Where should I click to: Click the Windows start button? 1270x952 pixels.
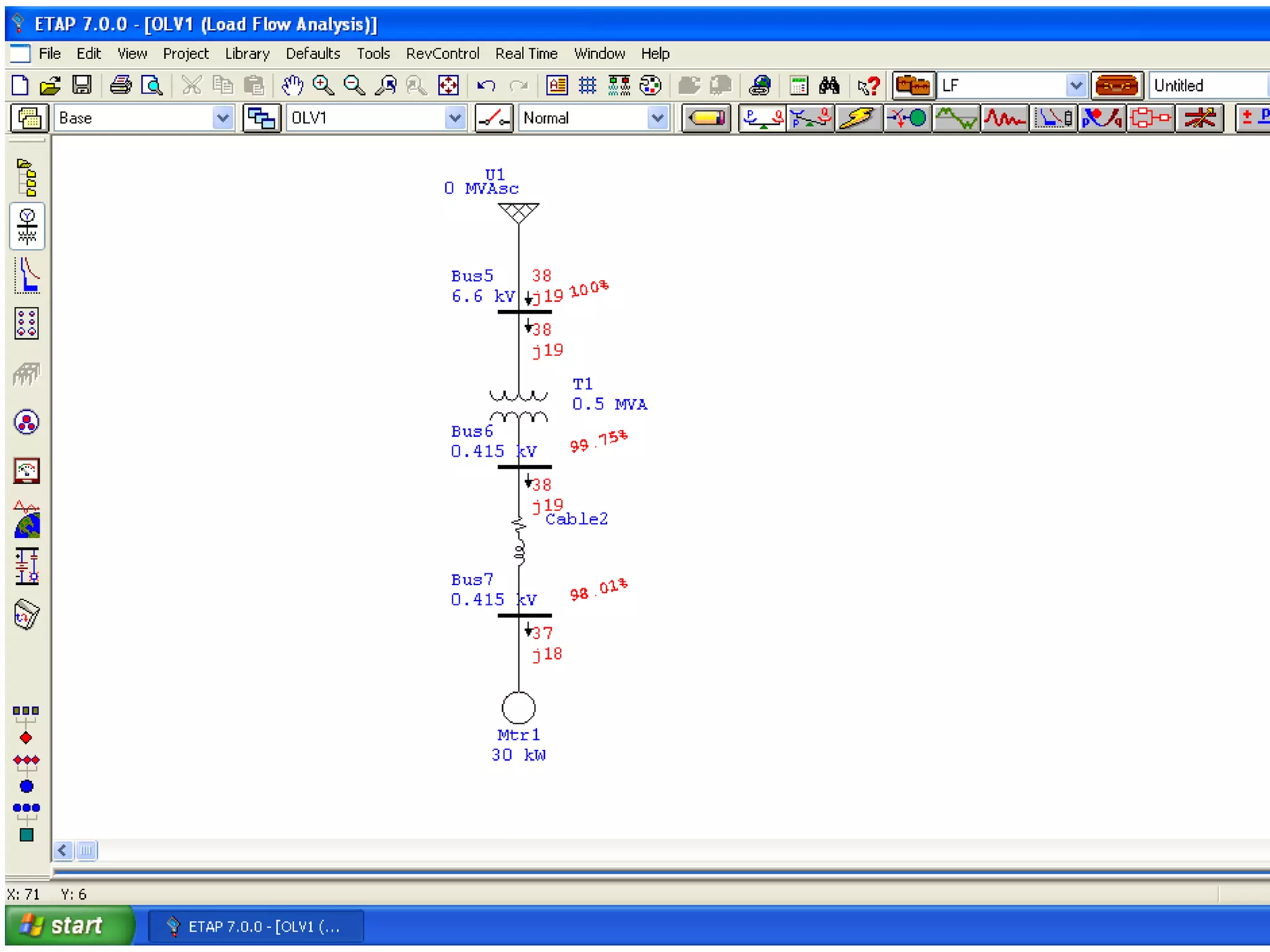point(69,925)
